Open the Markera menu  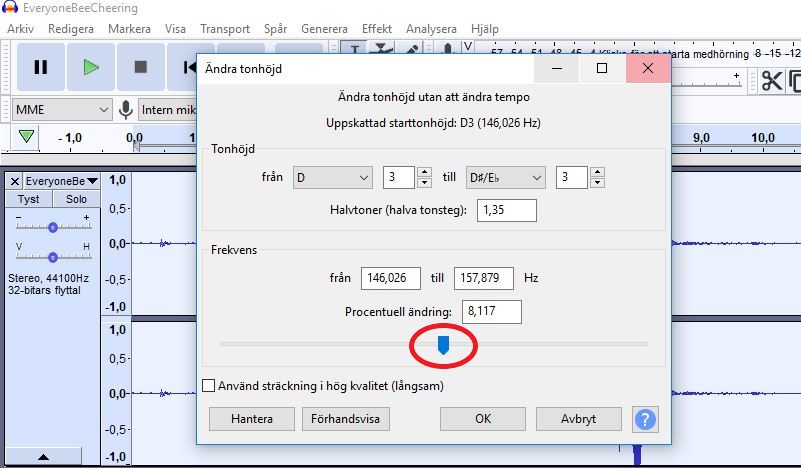tap(129, 29)
